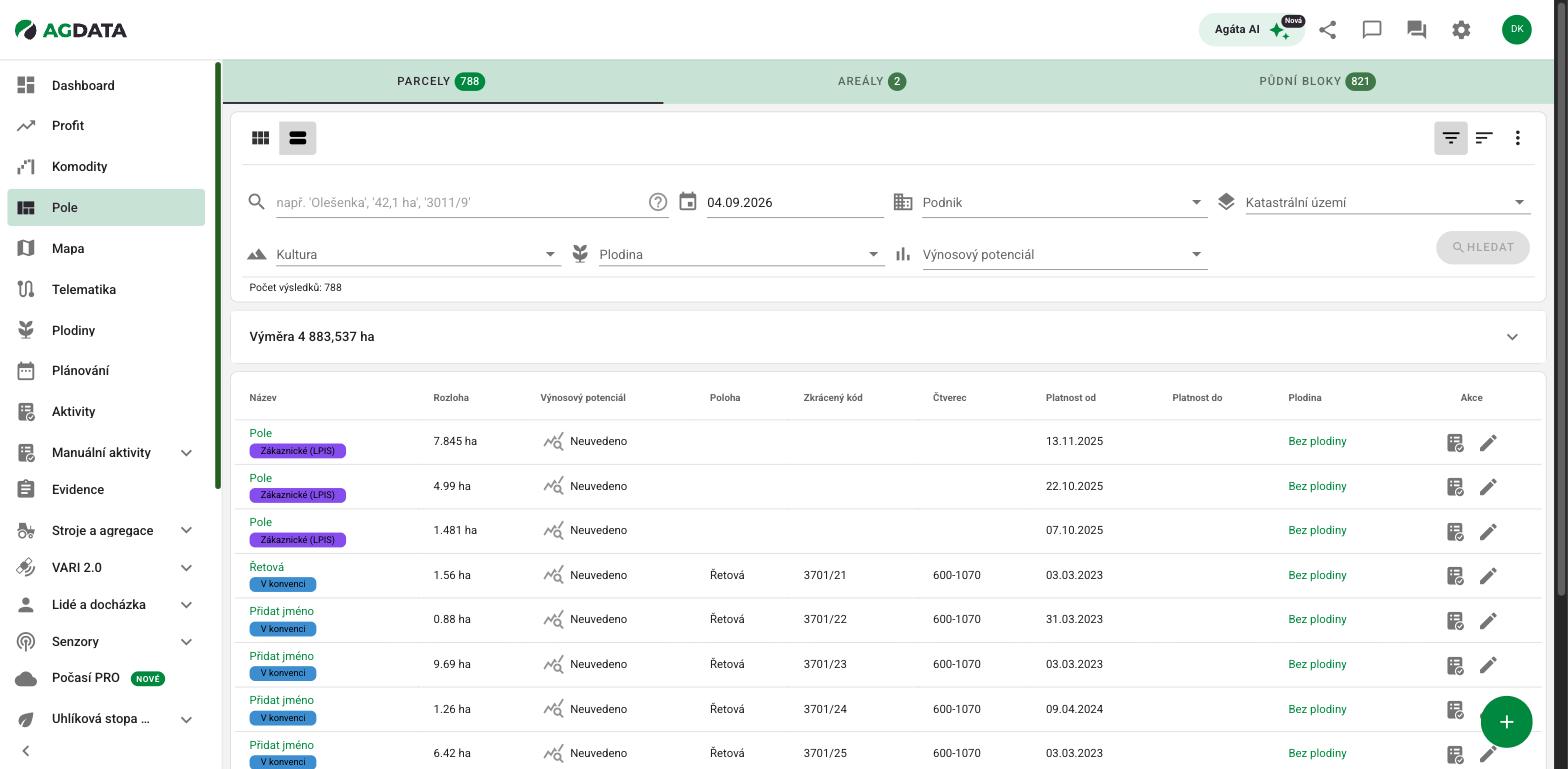Click the share icon in header
Screen dimensions: 1568x769
click(x=1327, y=30)
